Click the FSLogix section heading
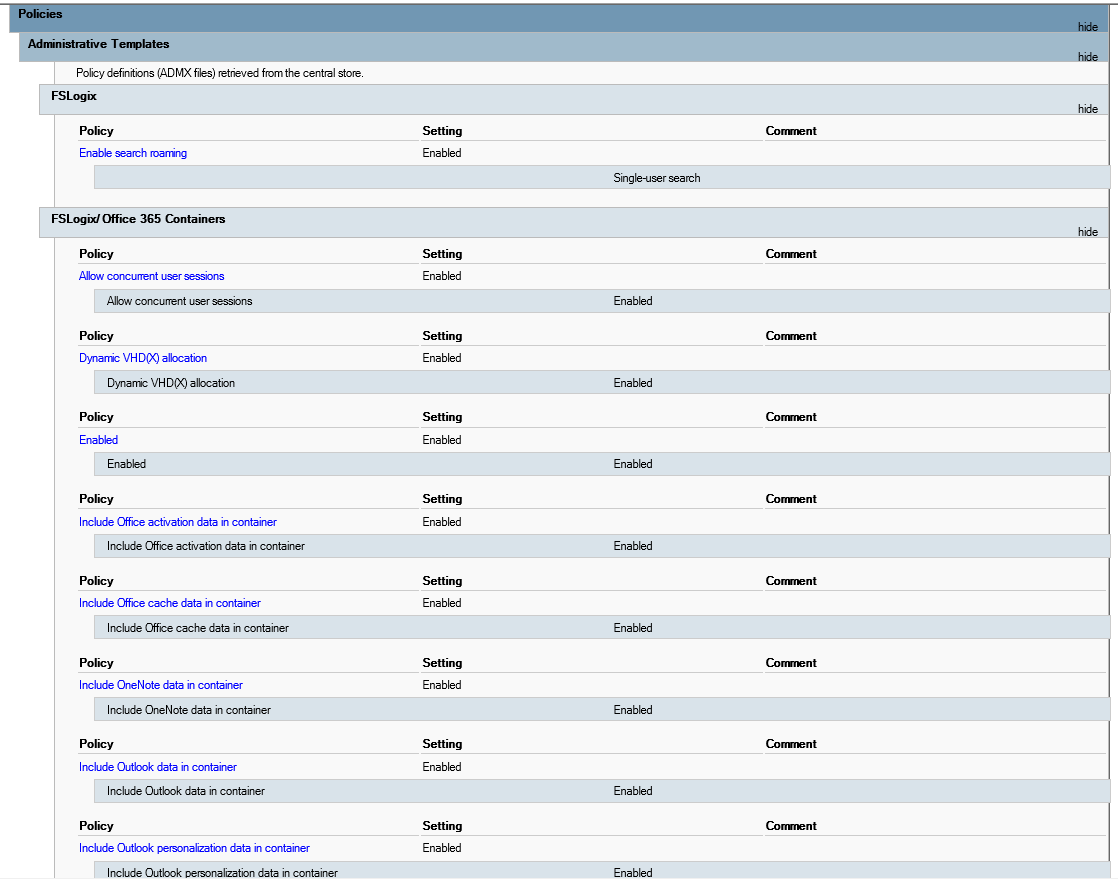The image size is (1118, 886). click(73, 96)
